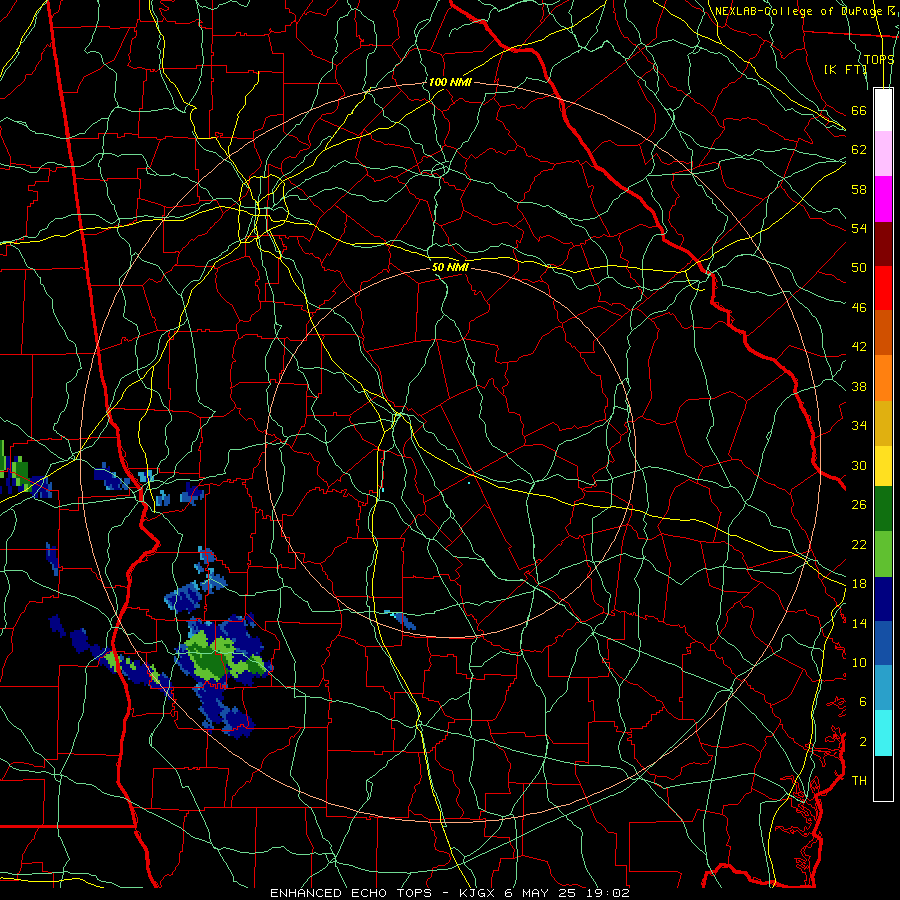Image resolution: width=900 pixels, height=900 pixels.
Task: Click the 19:02 timestamp
Action: point(608,893)
